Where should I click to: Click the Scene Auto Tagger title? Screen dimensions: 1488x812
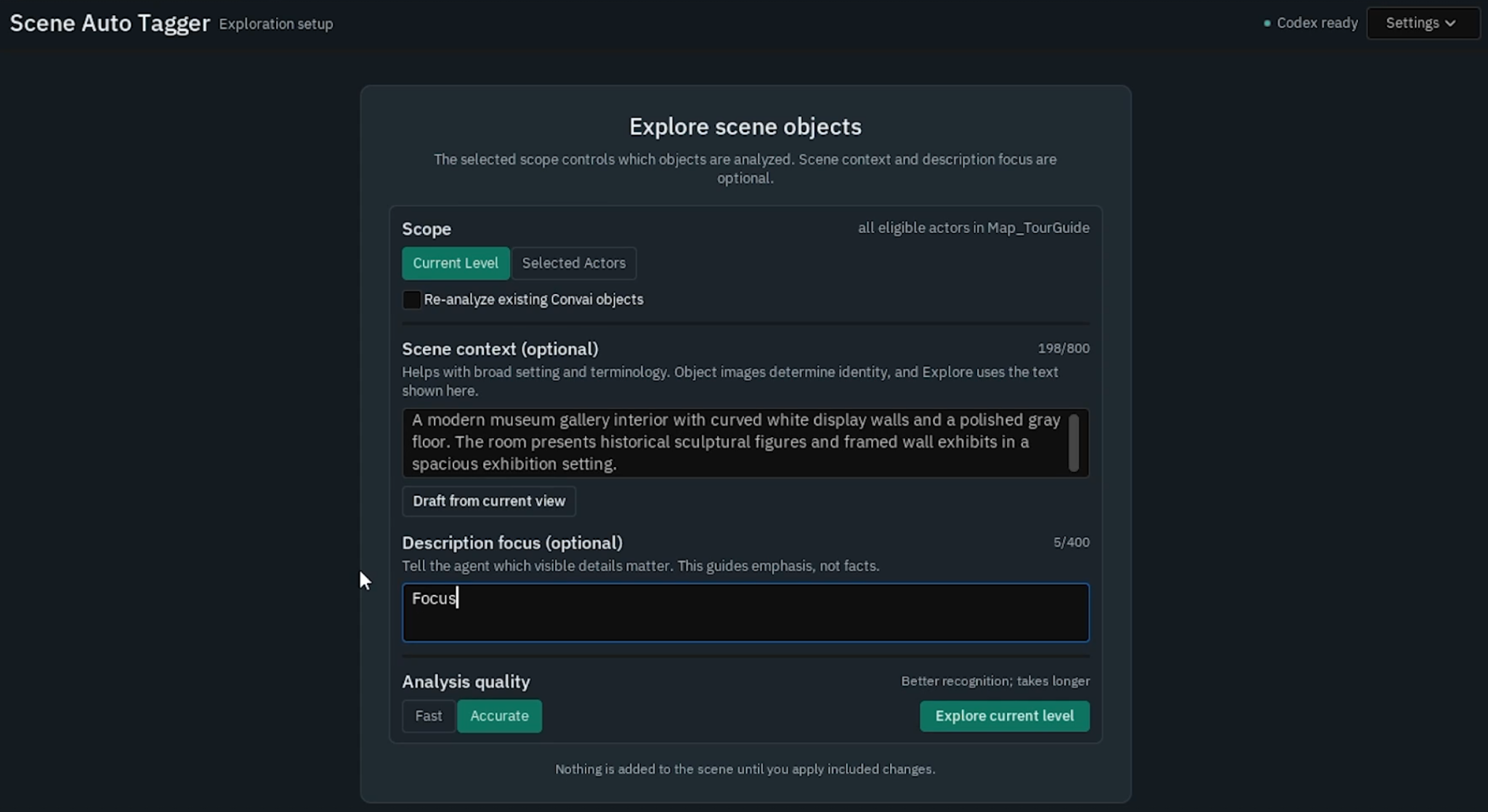(110, 23)
